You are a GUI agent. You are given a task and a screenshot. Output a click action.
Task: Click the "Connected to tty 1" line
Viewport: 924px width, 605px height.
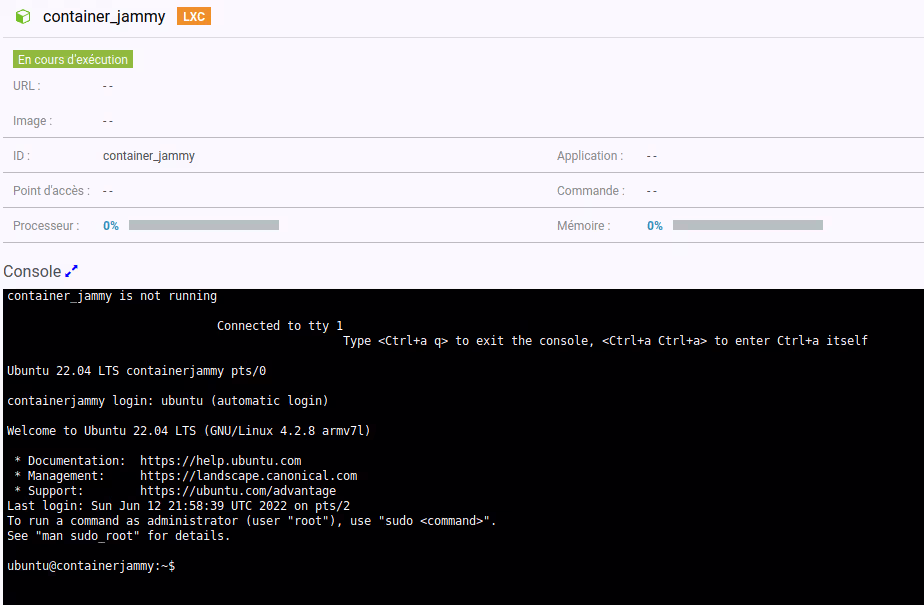click(x=280, y=326)
